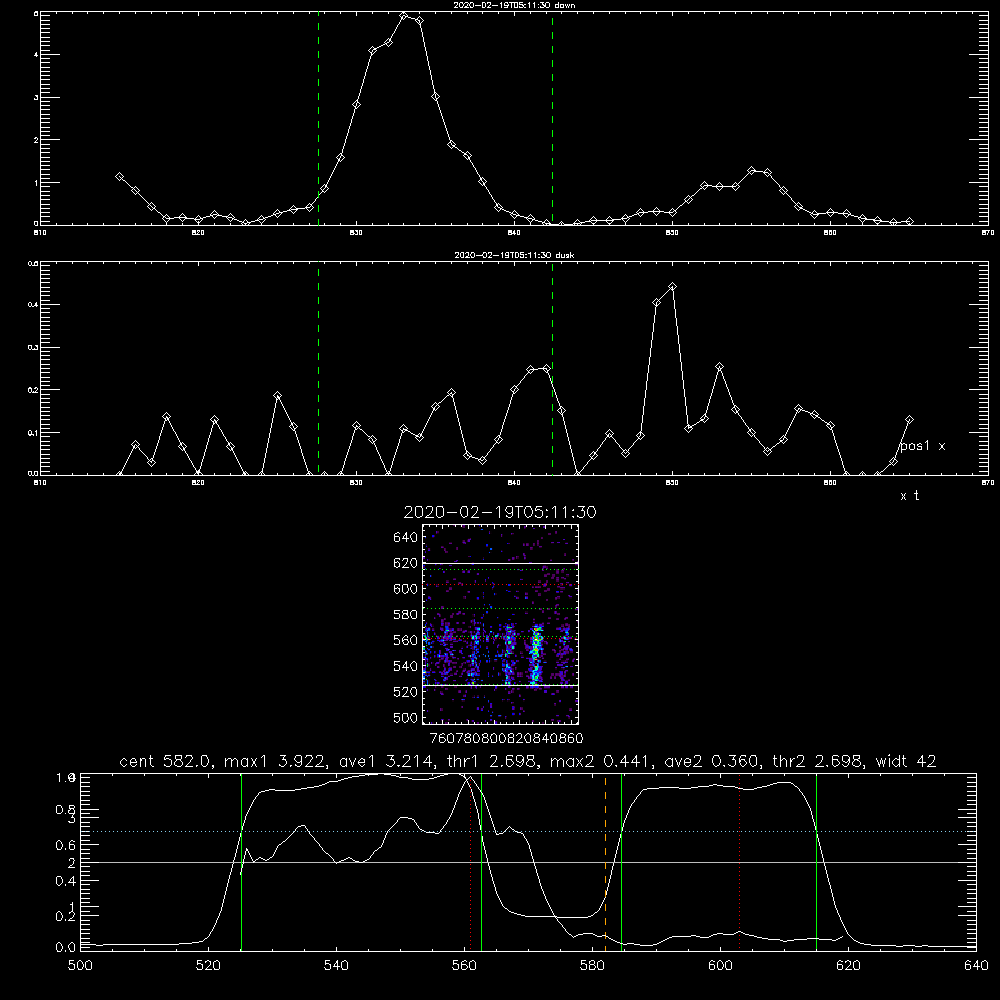Click bottom plot y-axis label 0.6
1000x1000 pixels.
click(x=65, y=845)
